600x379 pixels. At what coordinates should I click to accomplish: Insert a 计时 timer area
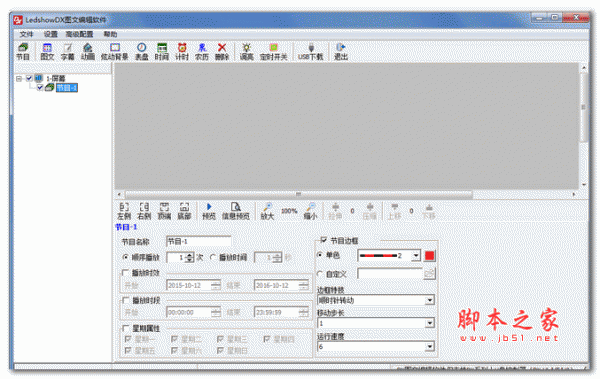(182, 52)
